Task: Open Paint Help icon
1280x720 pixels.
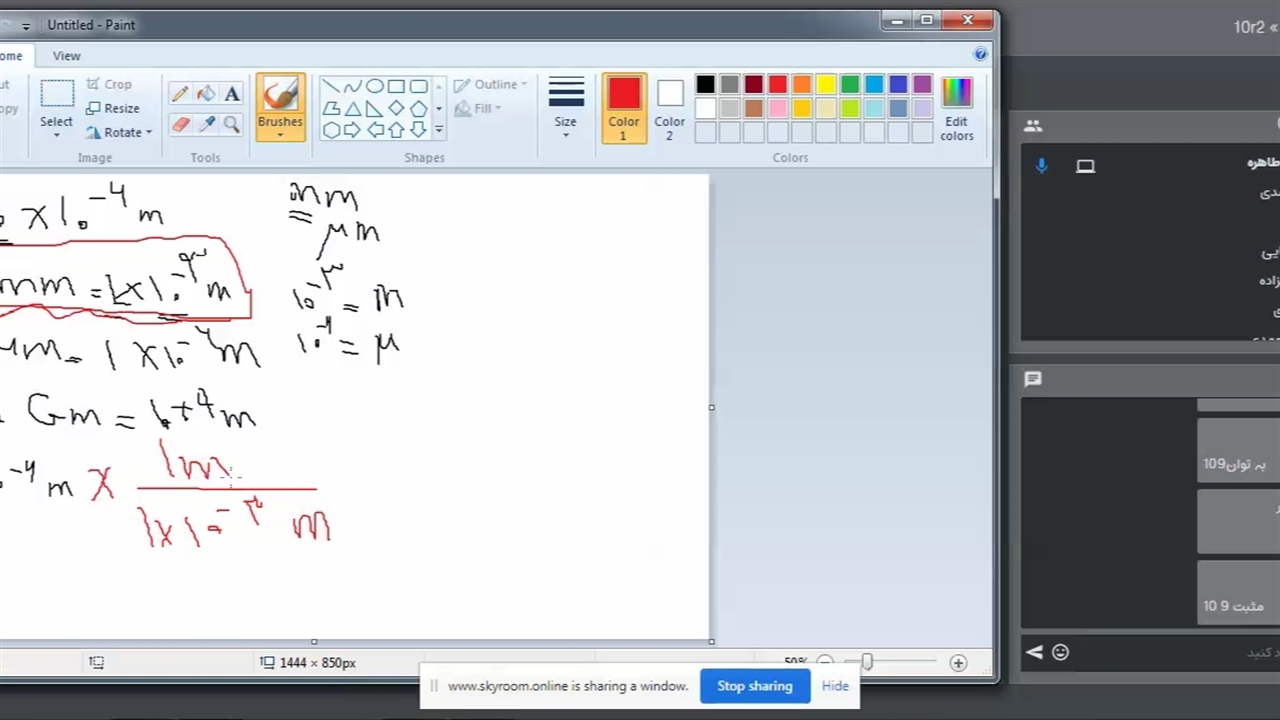Action: point(980,54)
